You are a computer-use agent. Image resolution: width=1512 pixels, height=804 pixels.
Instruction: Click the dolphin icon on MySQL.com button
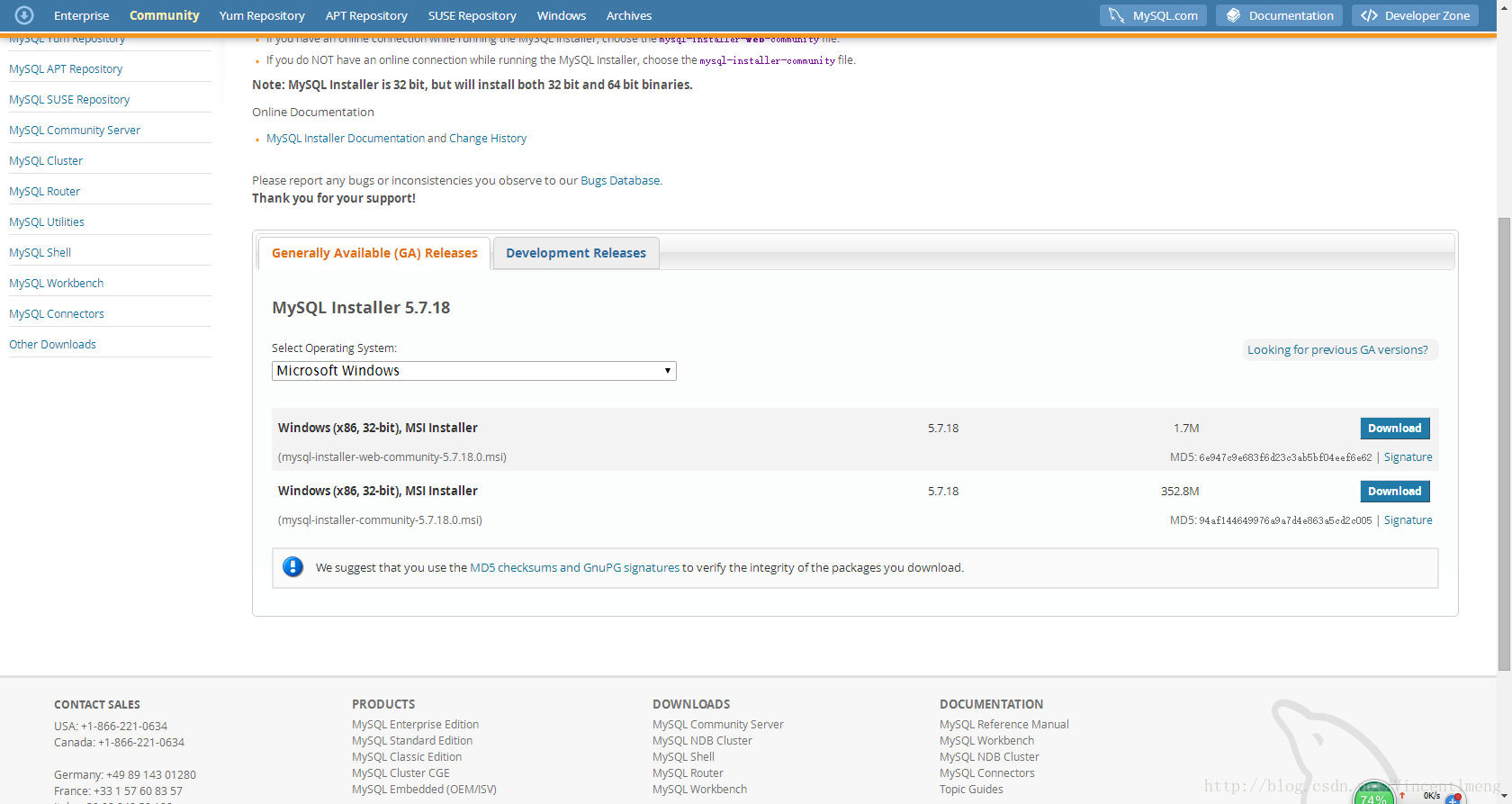[1117, 15]
